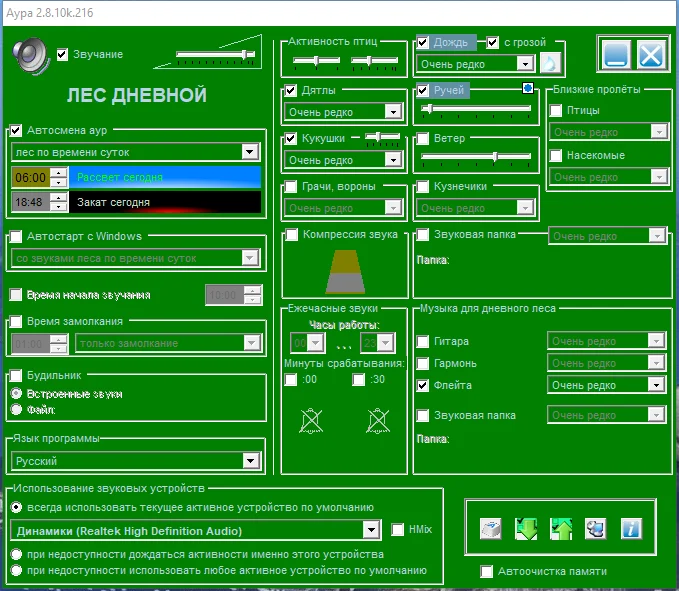
Task: Click the keyboard key hotkeys icon
Action: (x=491, y=529)
